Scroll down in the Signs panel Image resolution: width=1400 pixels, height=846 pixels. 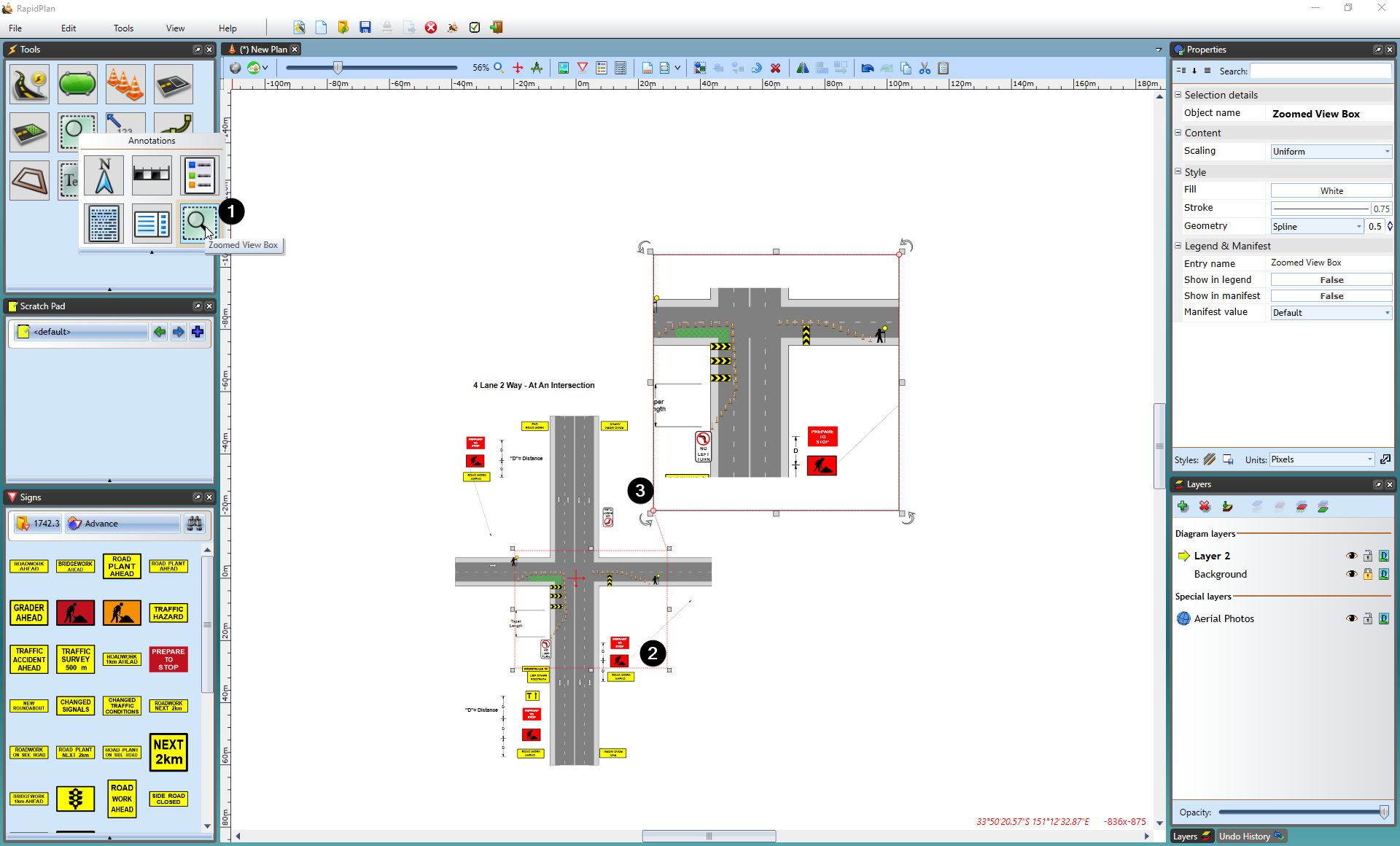point(207,828)
